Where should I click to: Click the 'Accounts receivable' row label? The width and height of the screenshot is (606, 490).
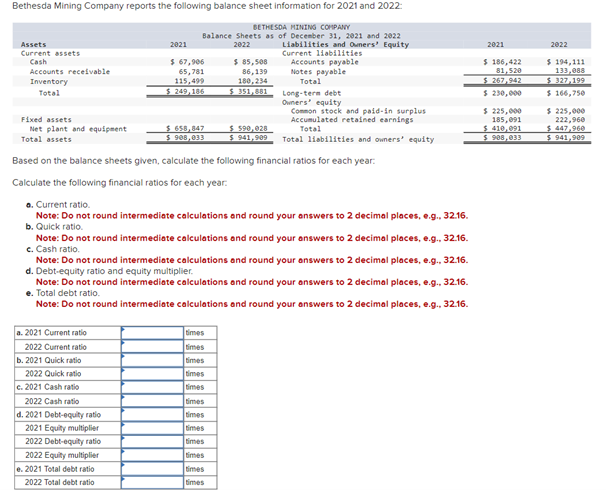point(70,72)
